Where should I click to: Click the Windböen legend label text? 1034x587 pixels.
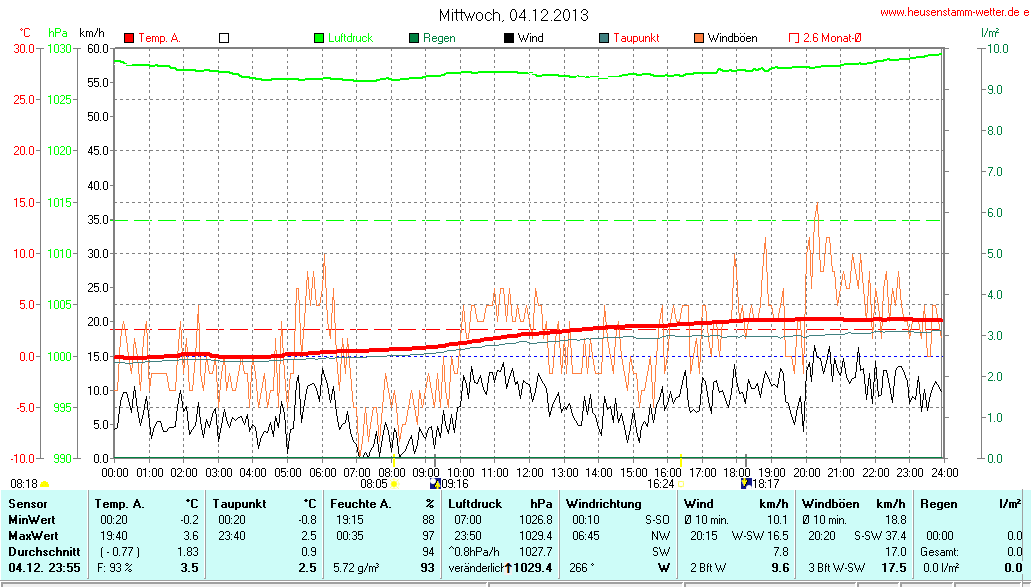(732, 38)
